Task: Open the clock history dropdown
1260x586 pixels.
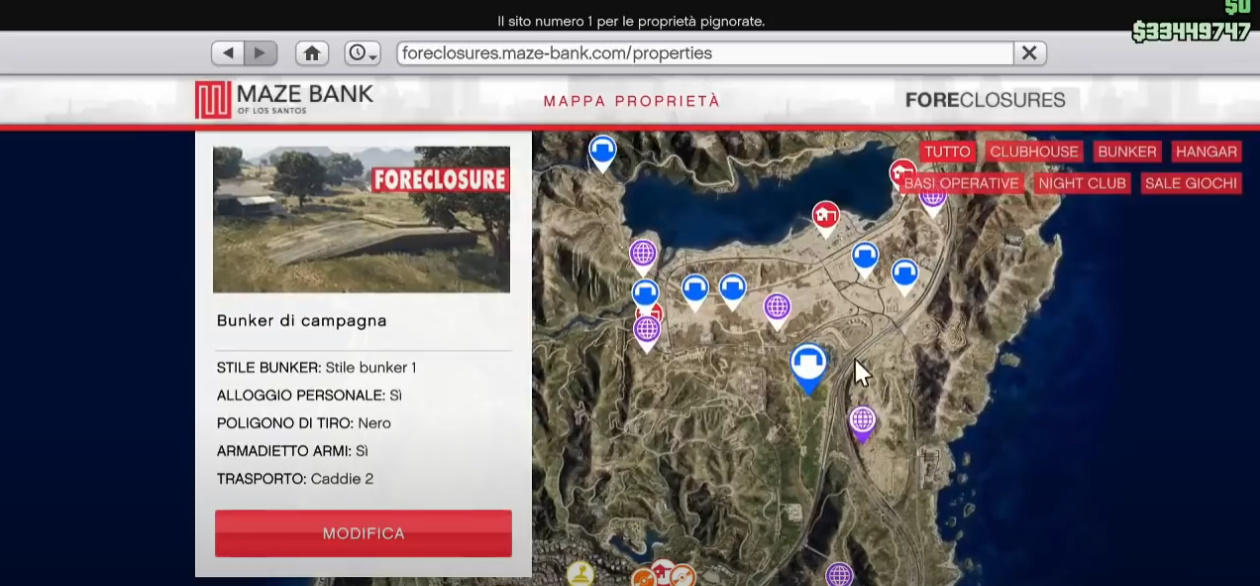Action: tap(362, 53)
